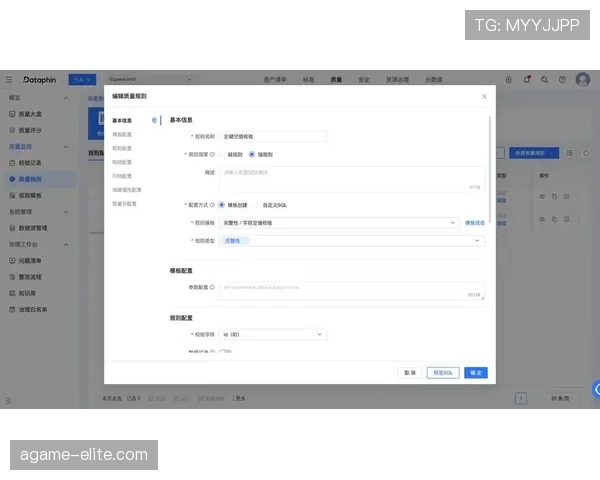Open the 规则类型 dropdown with 完整性 tag

[352, 241]
